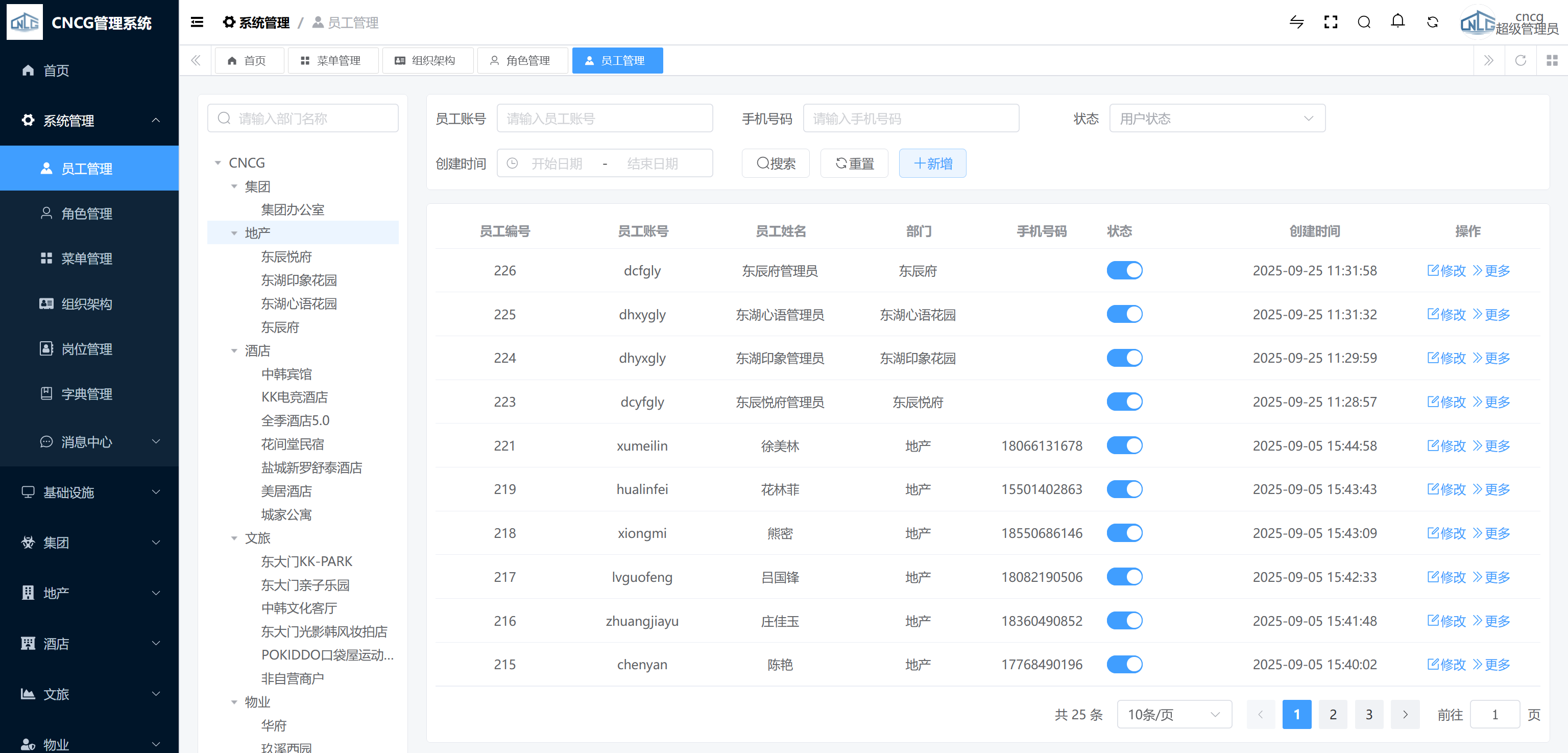The width and height of the screenshot is (1568, 753).
Task: Open the 用户状态 status dropdown
Action: pos(1216,119)
